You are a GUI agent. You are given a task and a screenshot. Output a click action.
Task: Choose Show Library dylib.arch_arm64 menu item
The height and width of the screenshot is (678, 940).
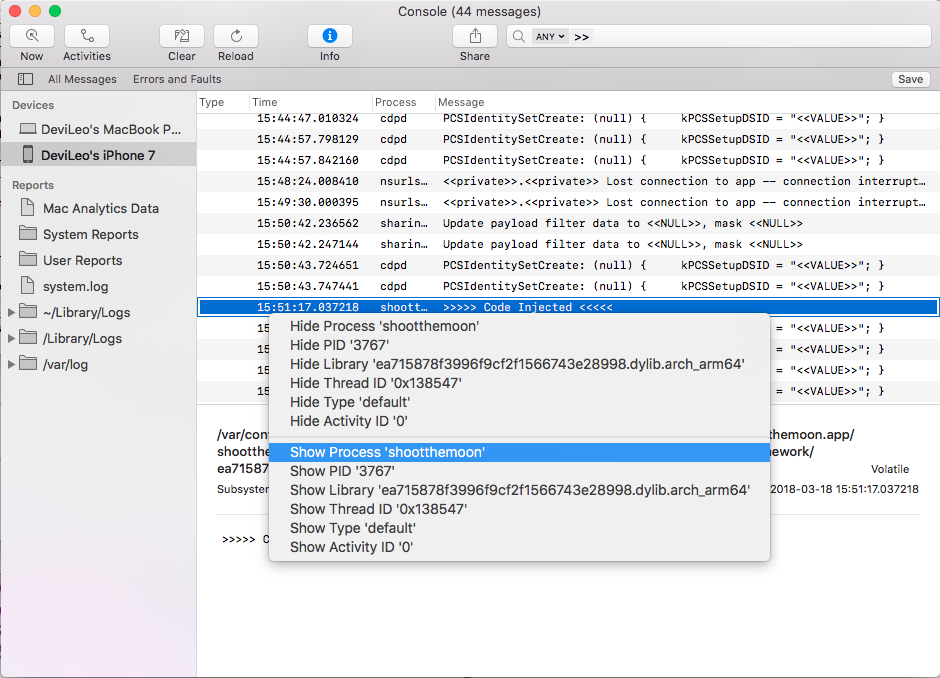point(519,490)
